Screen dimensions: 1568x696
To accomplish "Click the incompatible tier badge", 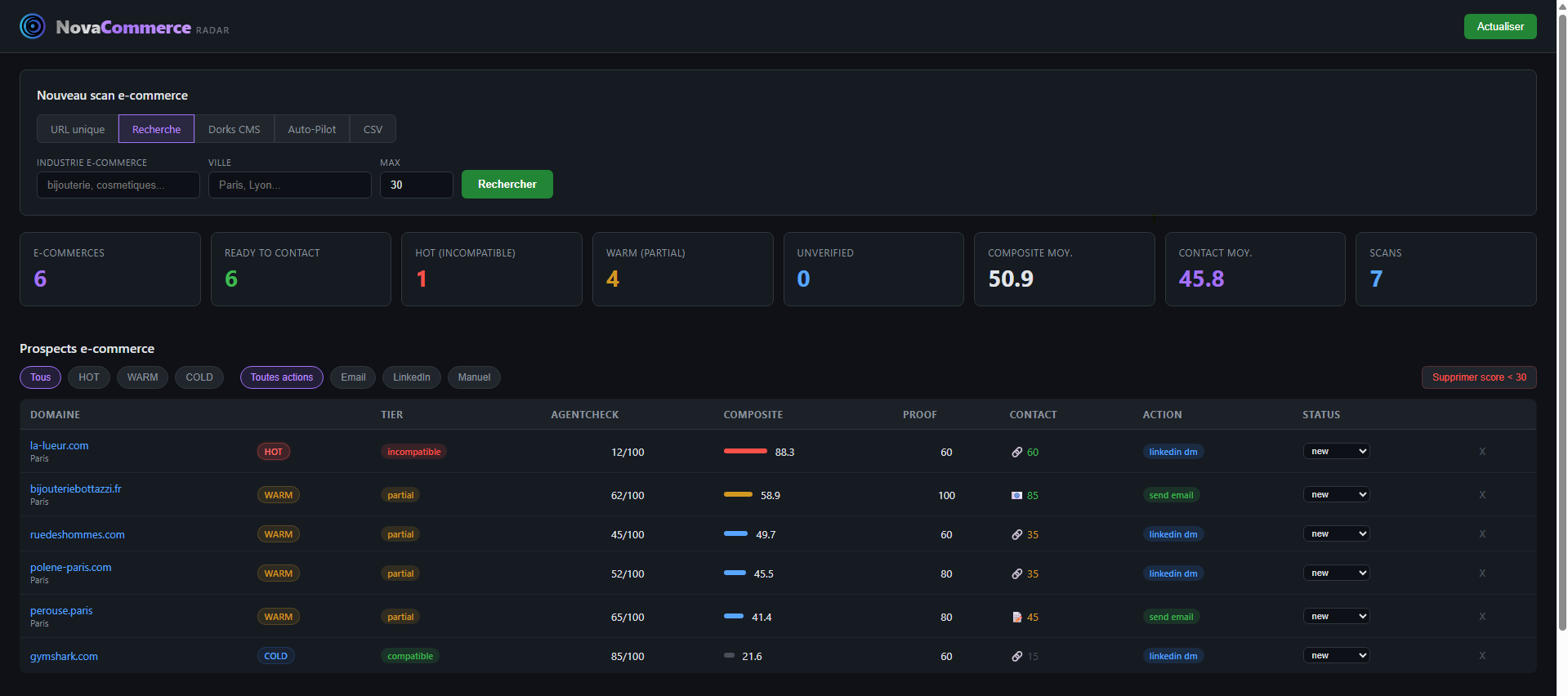I will [x=413, y=452].
